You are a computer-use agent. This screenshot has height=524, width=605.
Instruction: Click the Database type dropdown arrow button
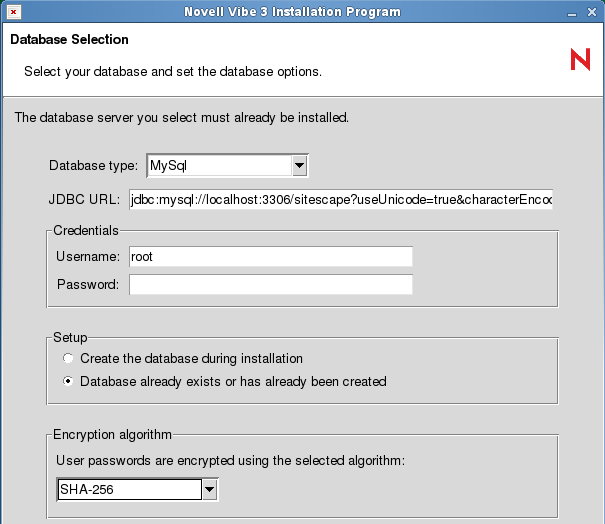tap(298, 165)
